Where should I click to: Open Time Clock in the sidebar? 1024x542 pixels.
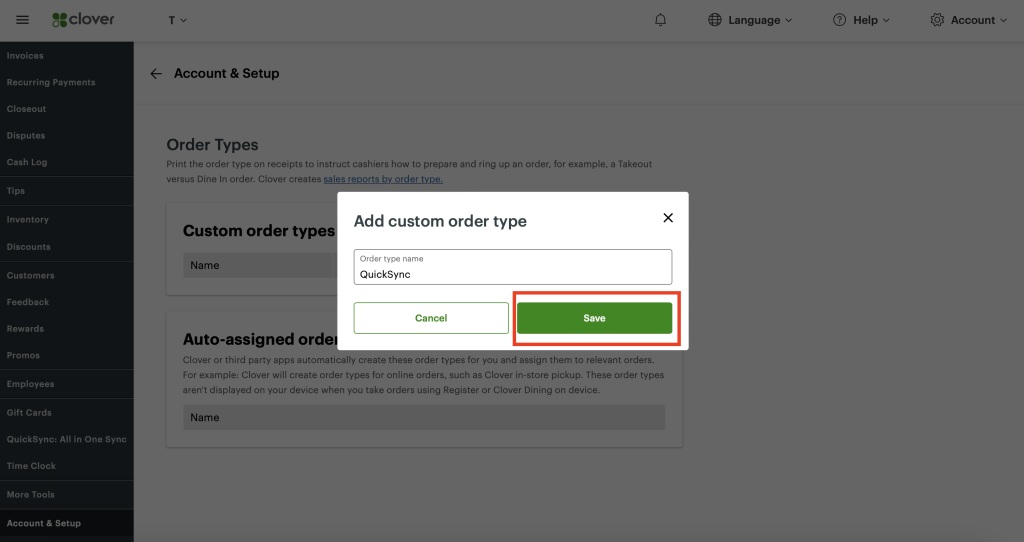point(31,466)
